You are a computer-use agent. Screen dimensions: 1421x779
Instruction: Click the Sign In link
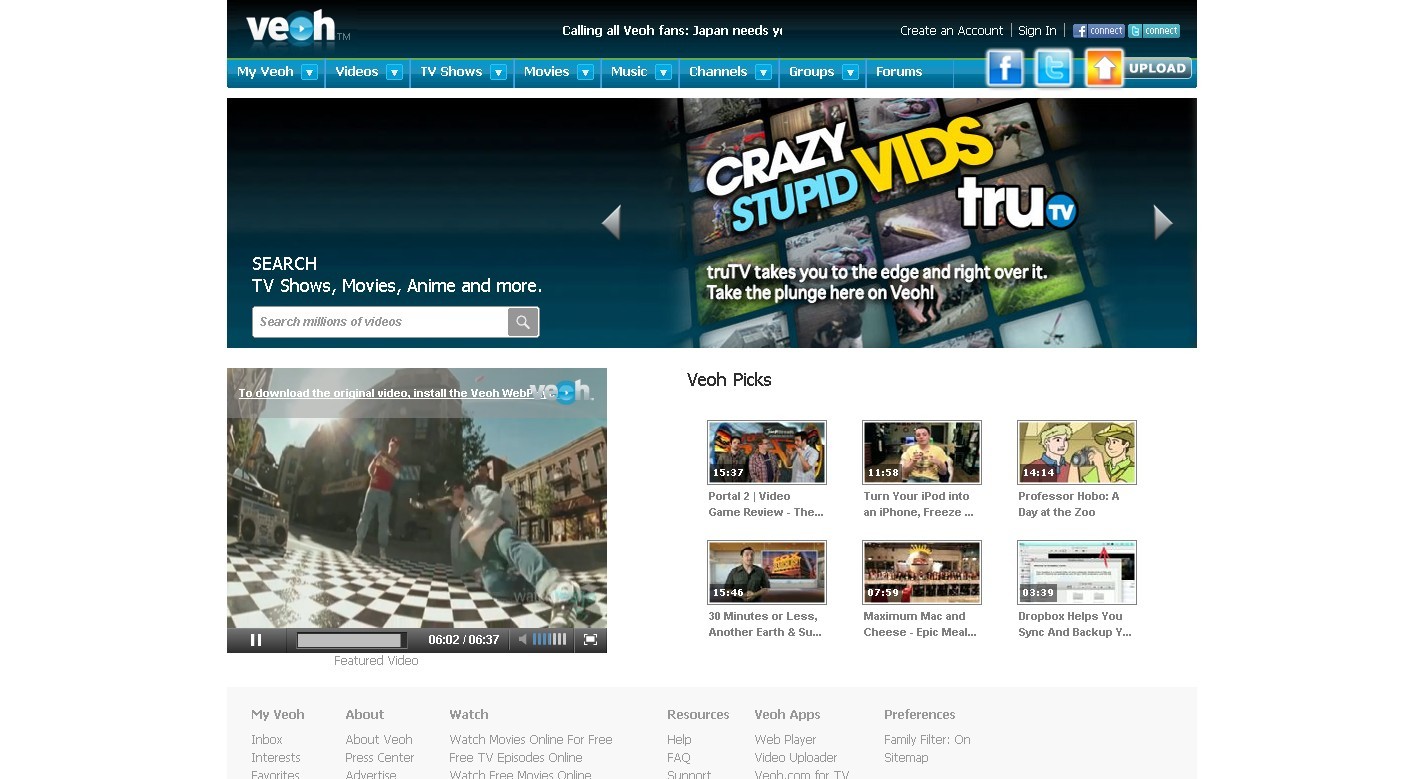point(1037,31)
